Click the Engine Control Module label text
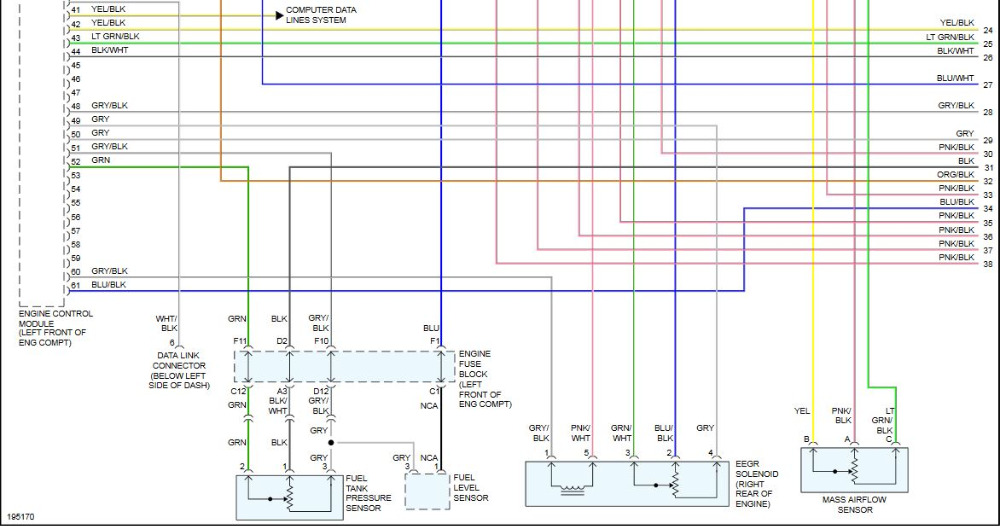 pos(55,328)
